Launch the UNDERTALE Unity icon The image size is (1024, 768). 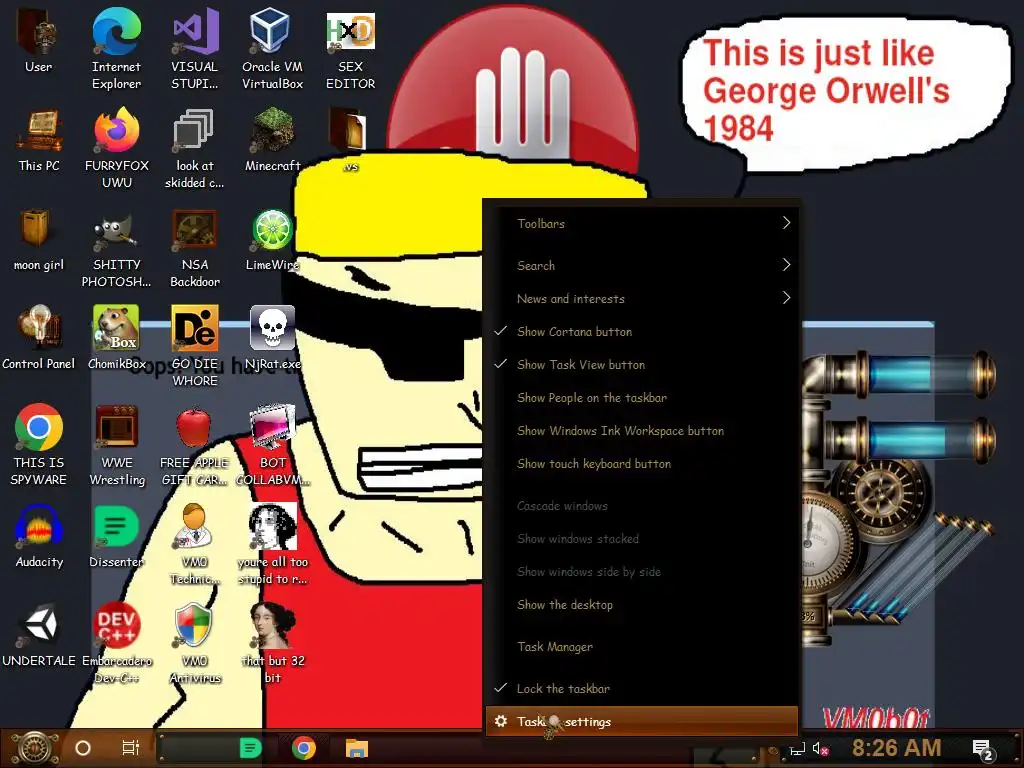point(39,635)
